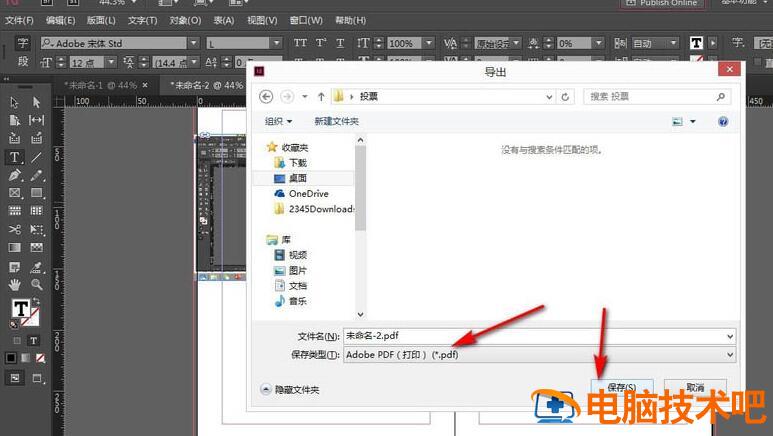Open the font family dropdown arrow
This screenshot has width=773, height=436.
click(193, 43)
